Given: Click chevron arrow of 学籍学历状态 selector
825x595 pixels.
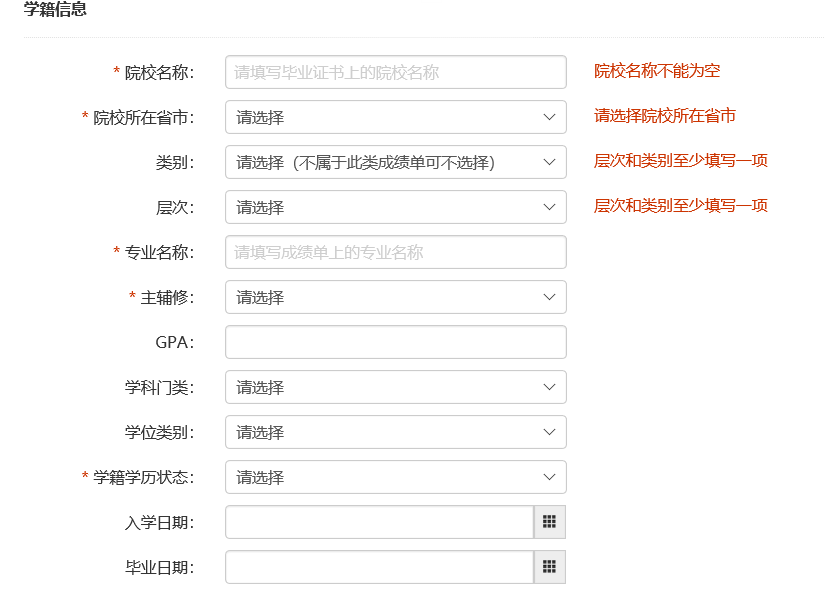Looking at the screenshot, I should (549, 477).
